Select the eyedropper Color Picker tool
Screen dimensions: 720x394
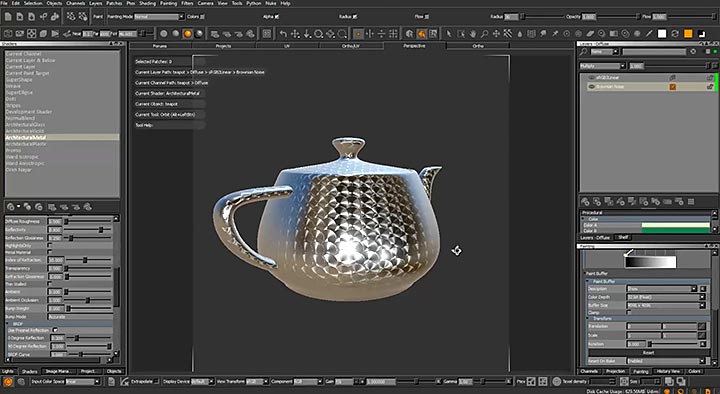pos(649,34)
